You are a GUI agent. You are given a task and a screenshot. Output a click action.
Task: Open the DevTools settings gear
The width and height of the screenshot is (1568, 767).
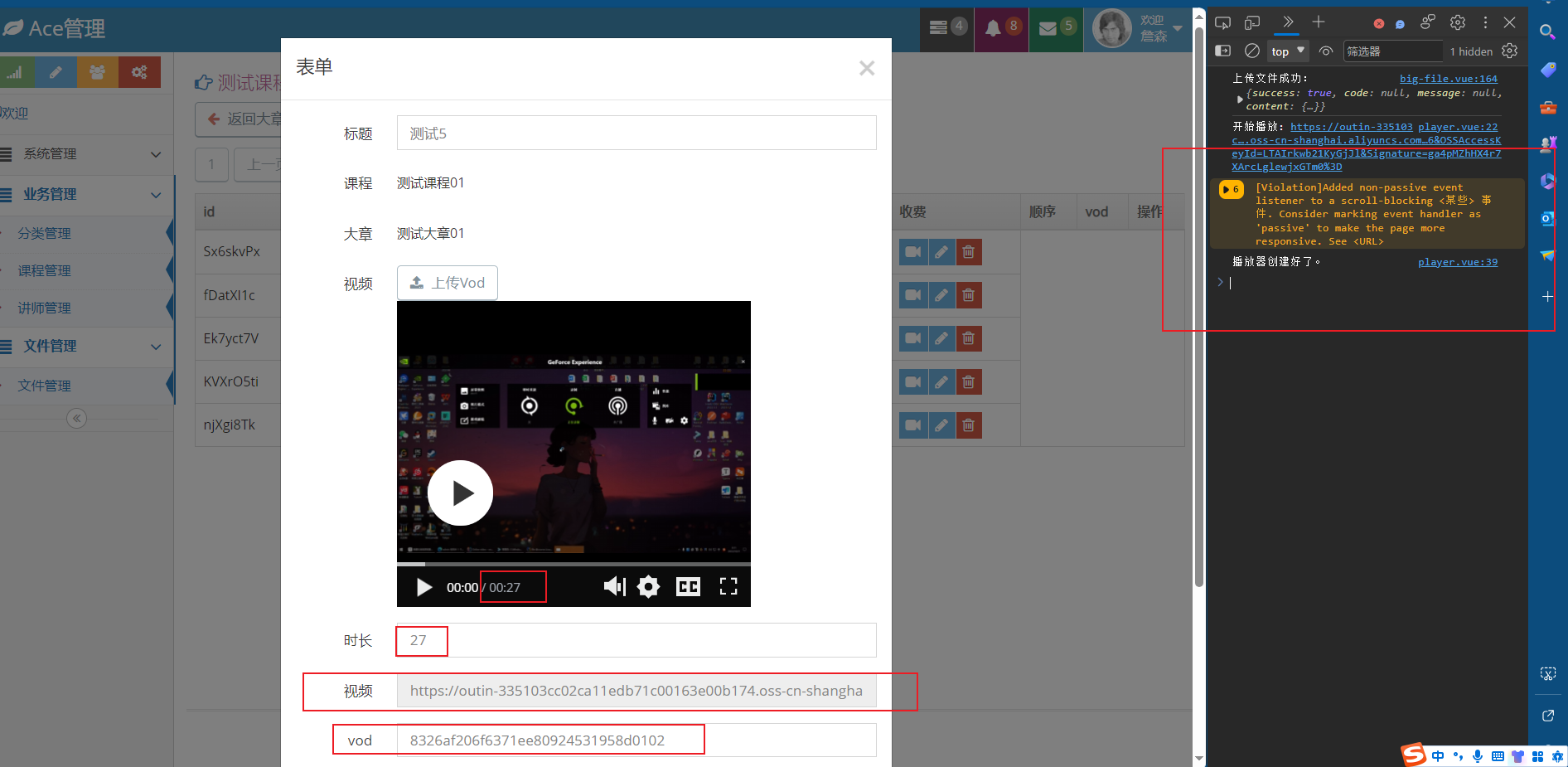(x=1458, y=22)
